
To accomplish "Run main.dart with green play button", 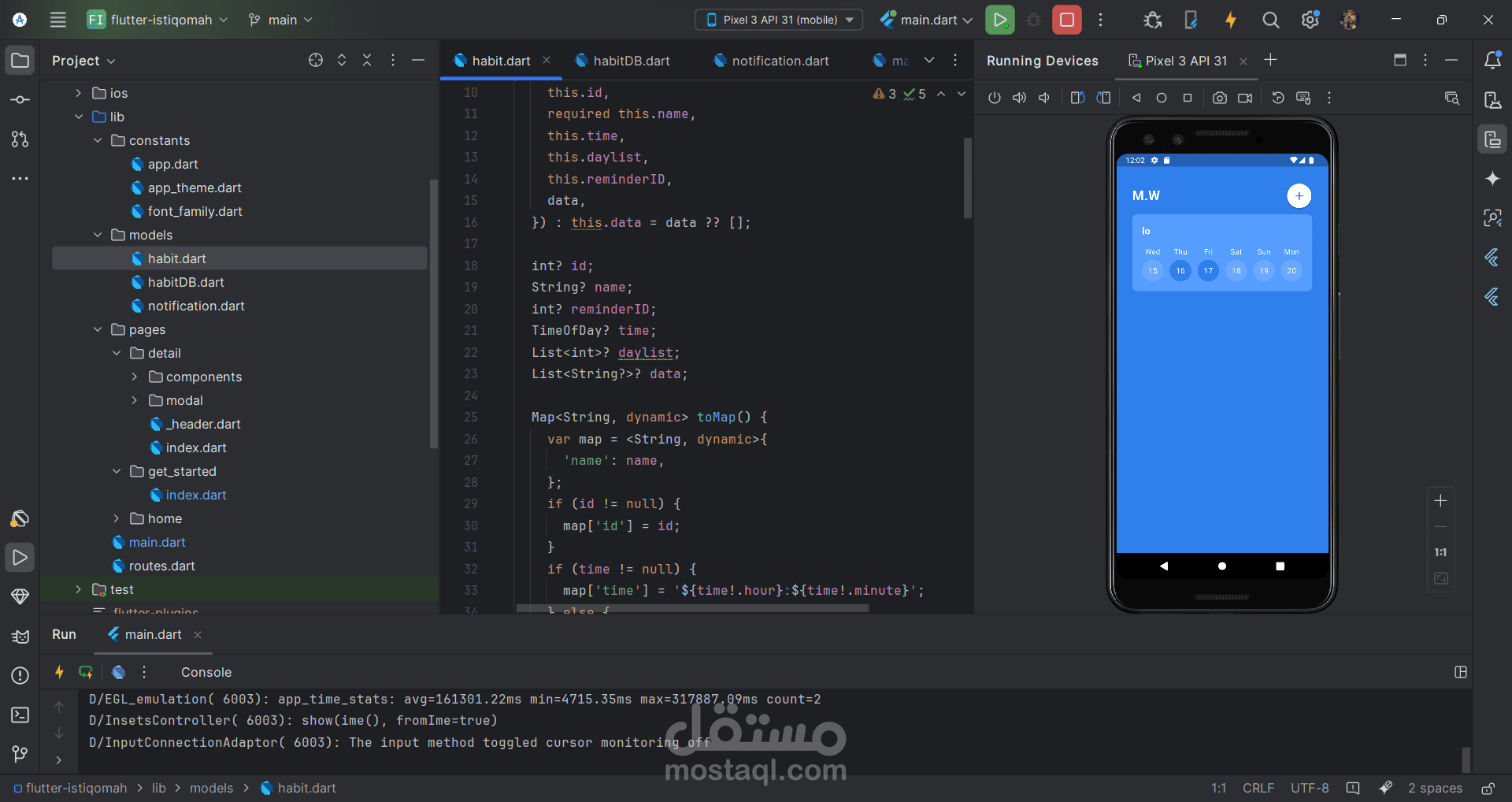I will pyautogui.click(x=1000, y=20).
